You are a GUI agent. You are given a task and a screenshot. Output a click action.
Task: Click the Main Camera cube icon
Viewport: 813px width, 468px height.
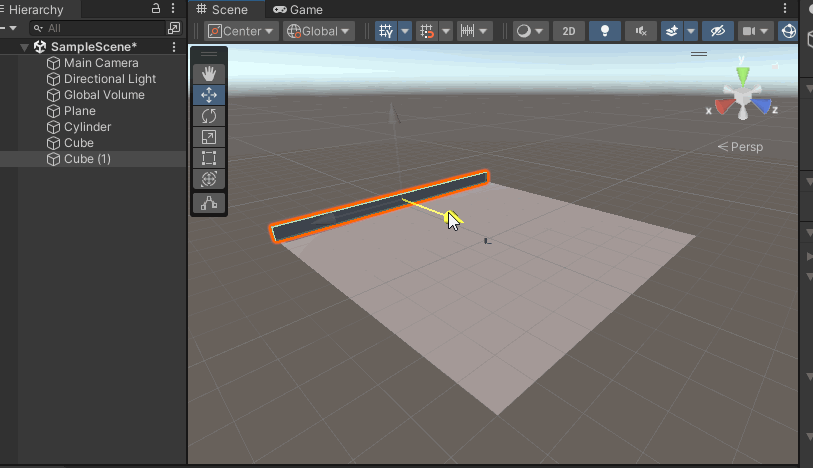(x=53, y=63)
